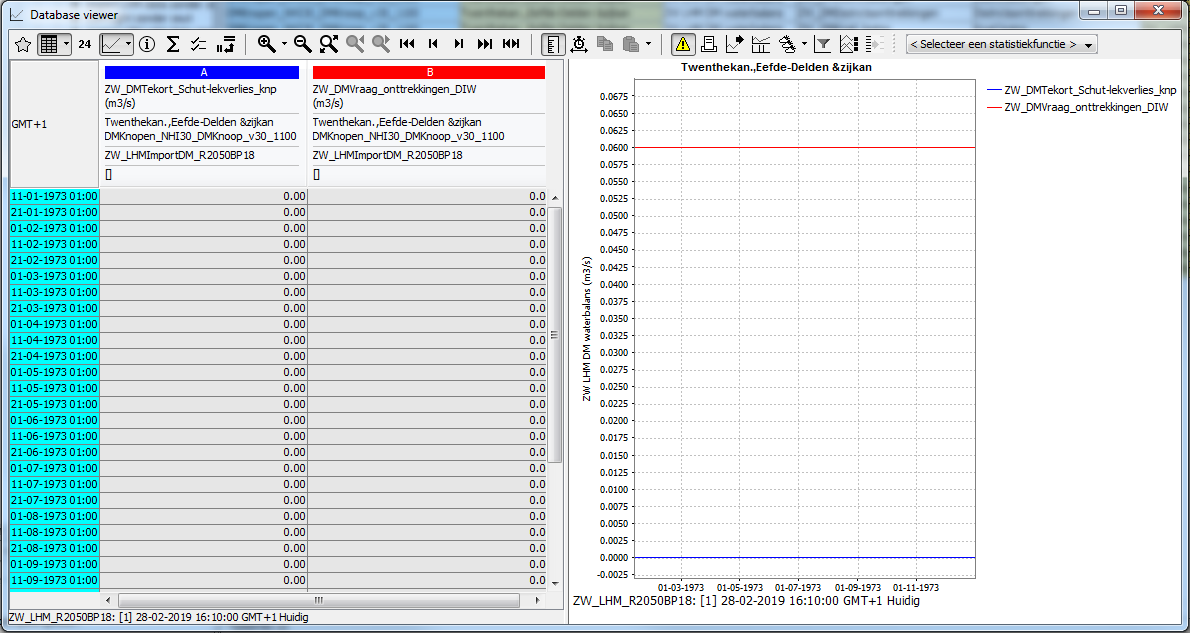Select the 21-08-1973 01:00 row
This screenshot has height=633, width=1190.
pos(54,548)
